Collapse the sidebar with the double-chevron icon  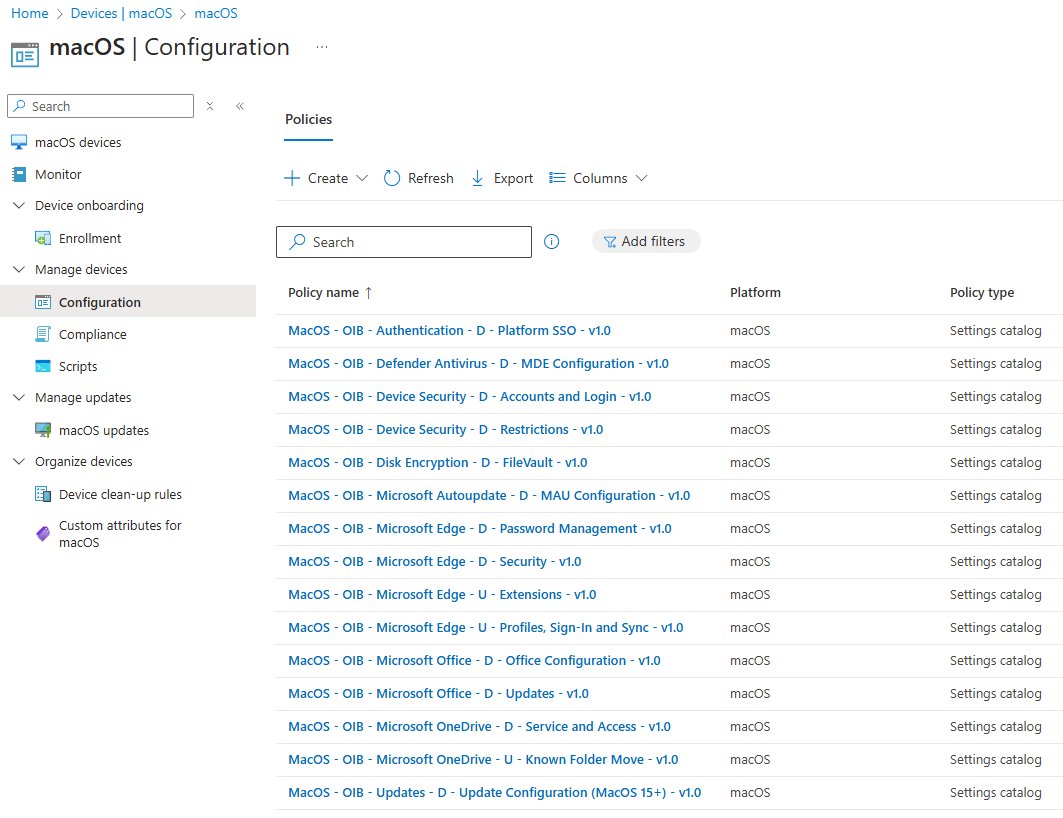pyautogui.click(x=240, y=106)
